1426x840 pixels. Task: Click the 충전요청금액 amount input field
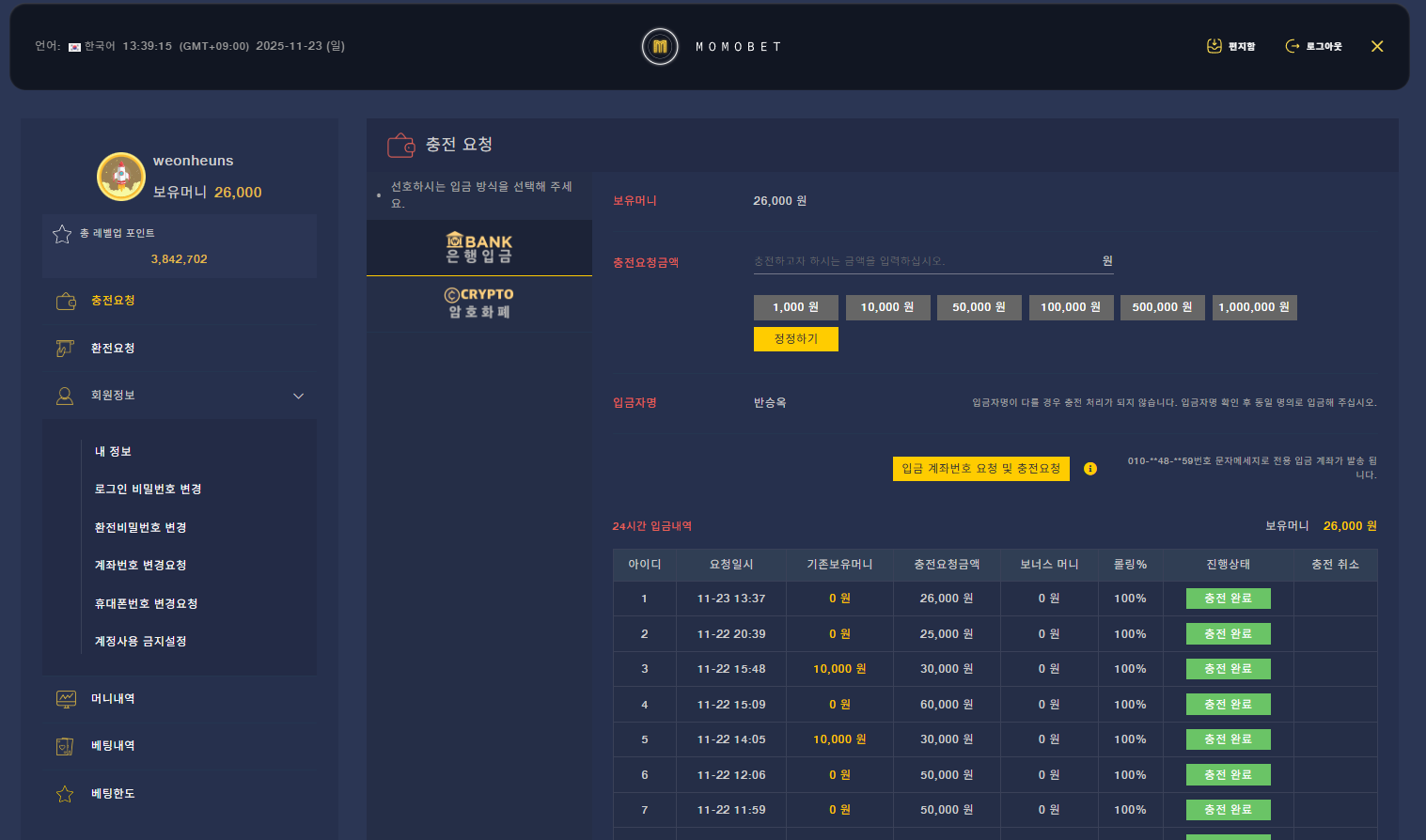coord(926,261)
